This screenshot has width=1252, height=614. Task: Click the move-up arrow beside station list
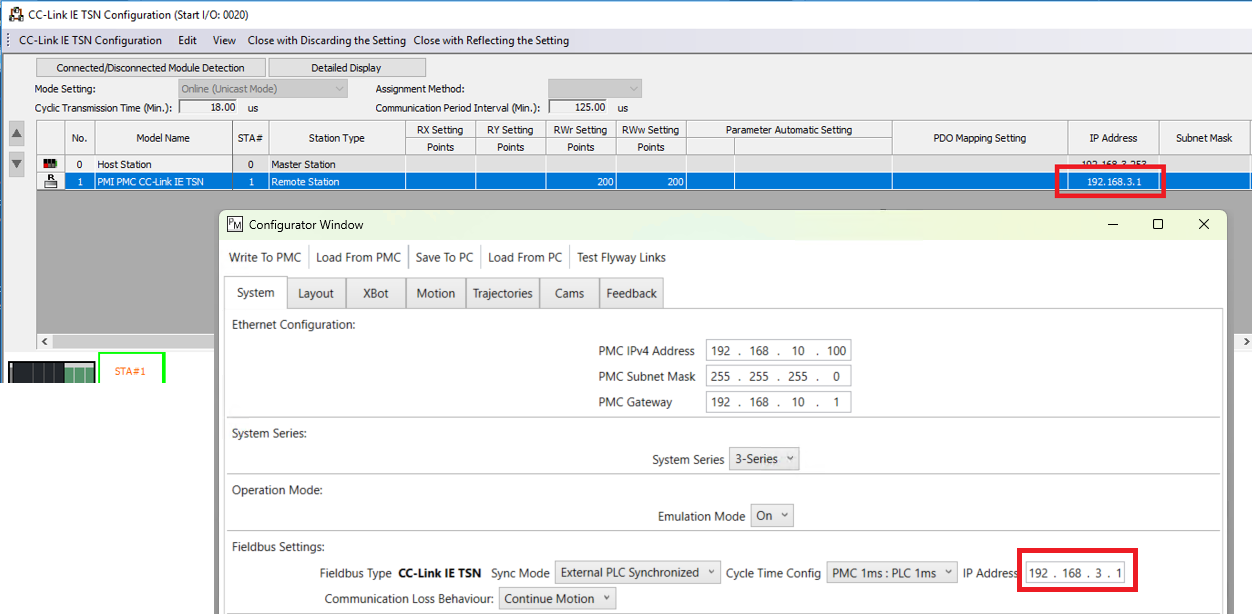[16, 134]
